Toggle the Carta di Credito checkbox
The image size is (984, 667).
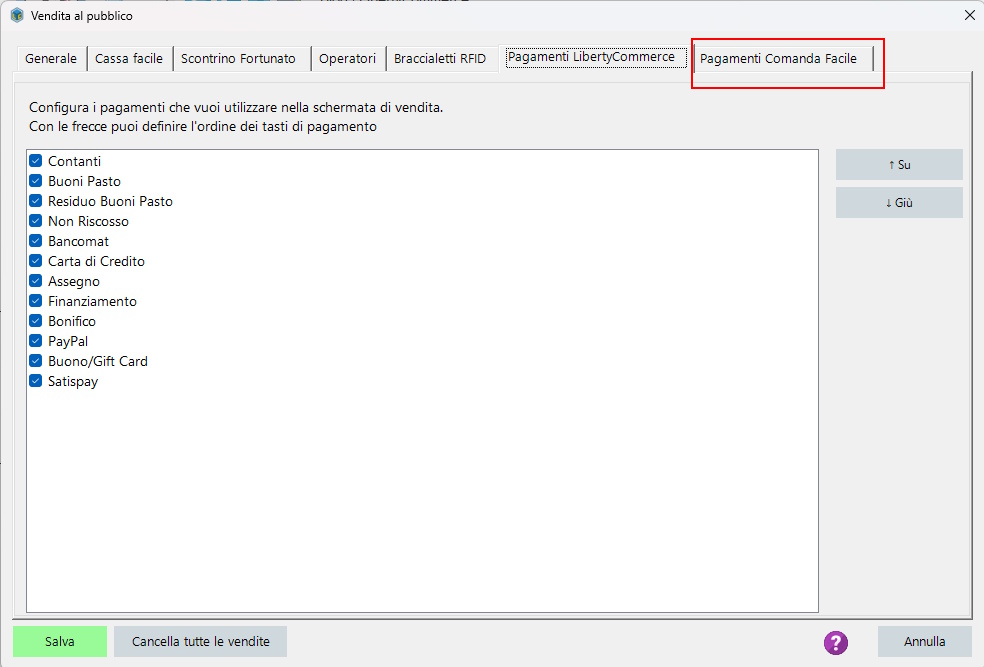(36, 261)
